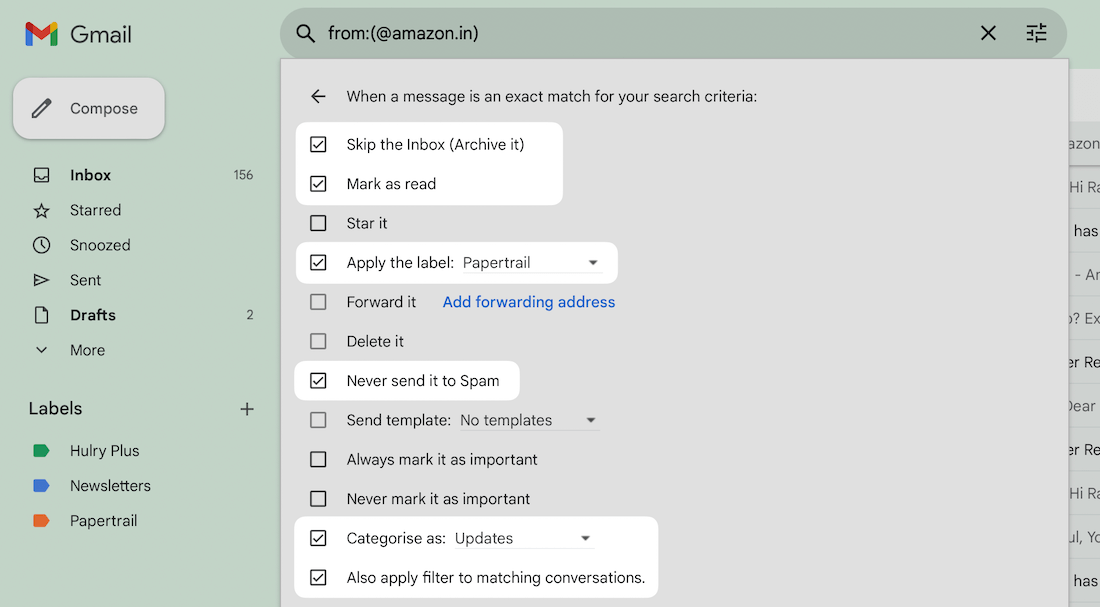This screenshot has height=607, width=1100.
Task: Click Add forwarding address link
Action: pos(529,302)
